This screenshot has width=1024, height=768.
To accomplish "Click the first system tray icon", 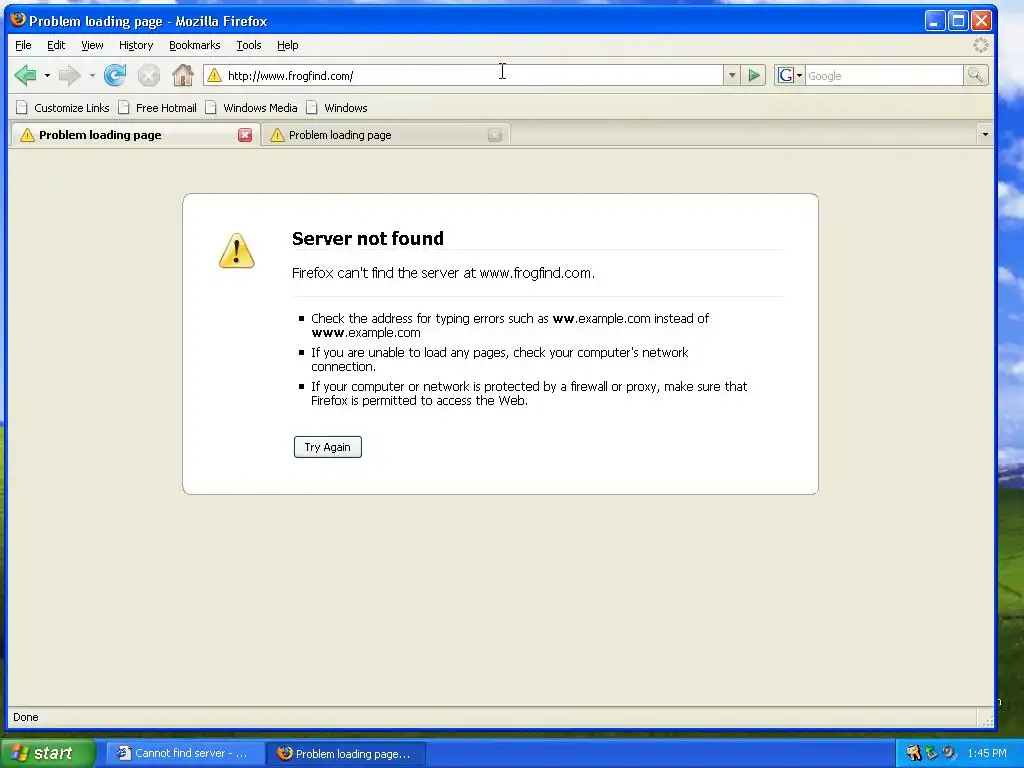I will 914,753.
